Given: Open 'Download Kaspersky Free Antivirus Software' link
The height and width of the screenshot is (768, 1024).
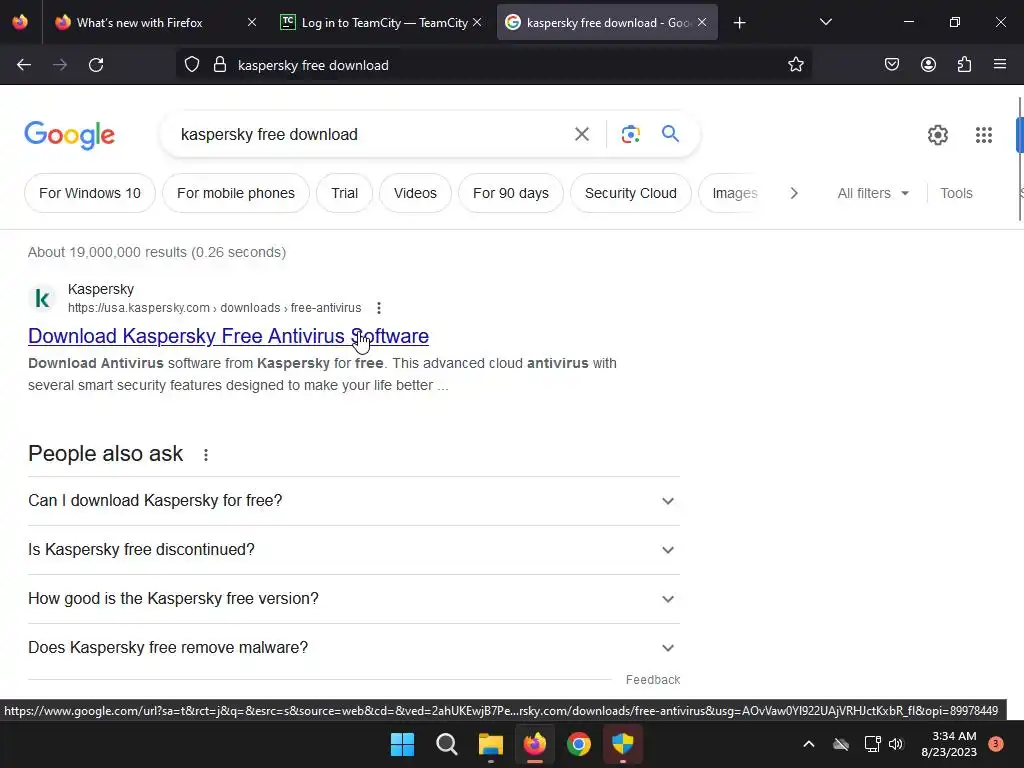Looking at the screenshot, I should click(x=229, y=336).
